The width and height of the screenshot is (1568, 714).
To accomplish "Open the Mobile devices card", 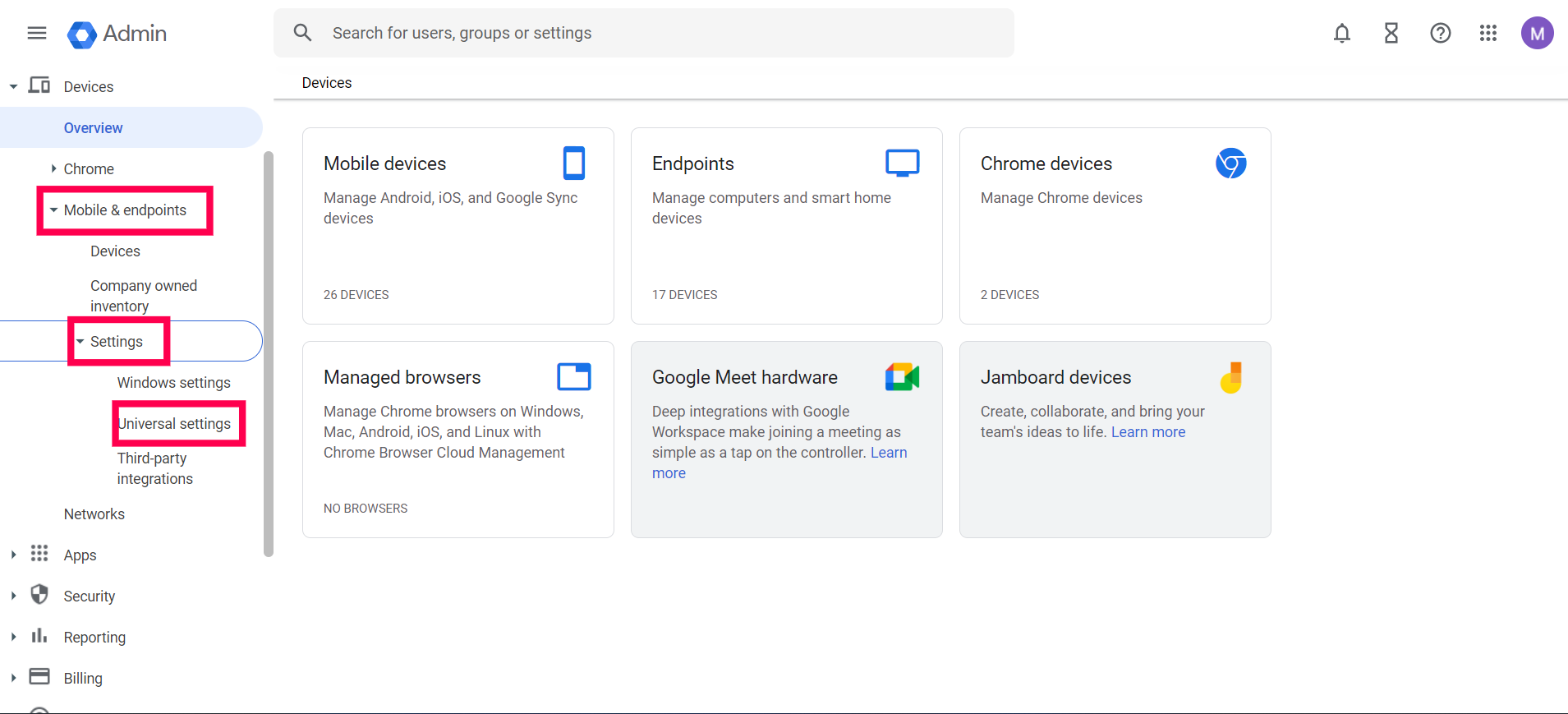I will 458,226.
